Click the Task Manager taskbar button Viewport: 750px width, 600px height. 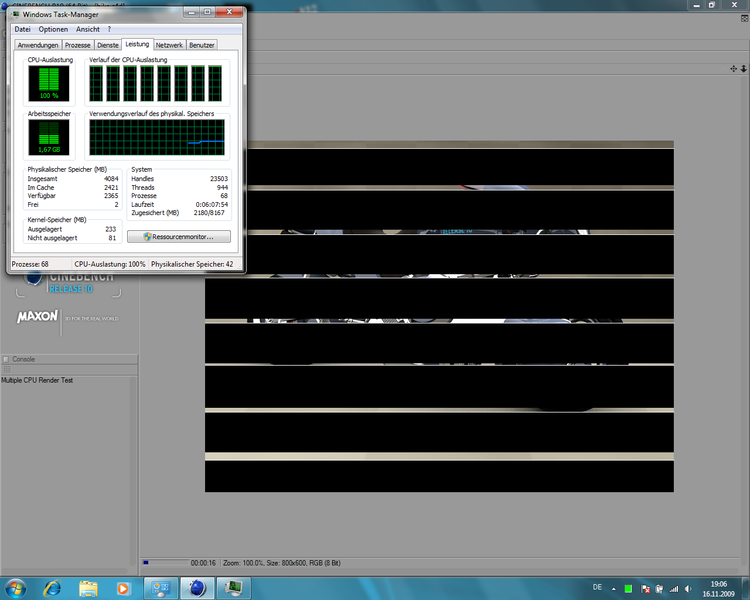click(x=235, y=586)
